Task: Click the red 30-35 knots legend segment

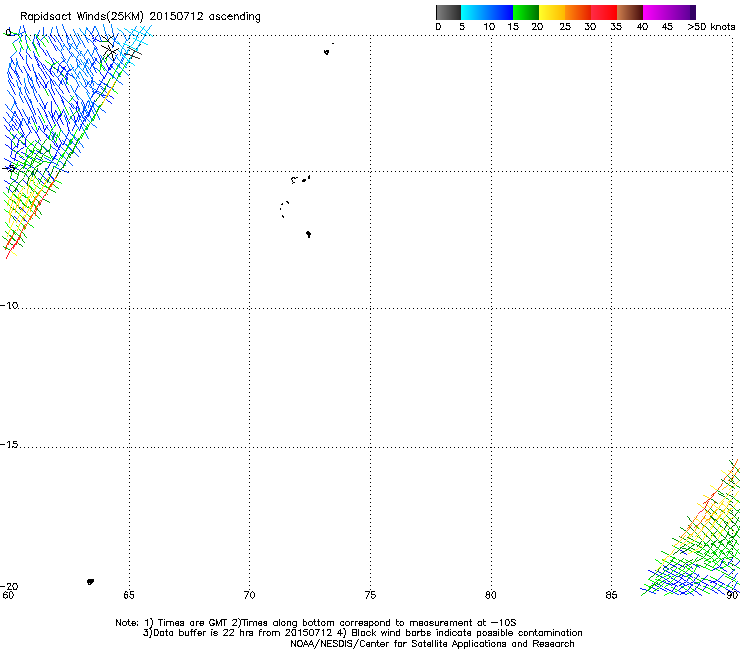Action: click(x=604, y=12)
